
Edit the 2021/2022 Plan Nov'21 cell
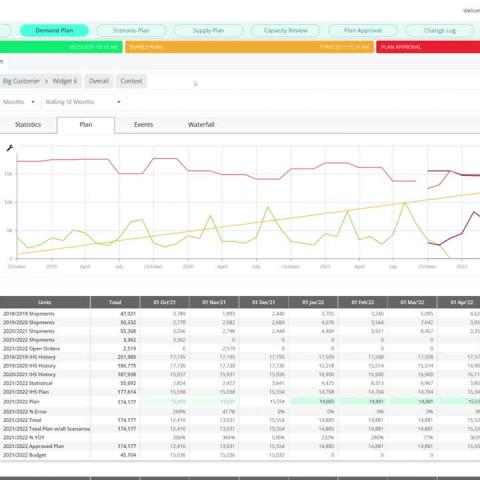click(214, 402)
